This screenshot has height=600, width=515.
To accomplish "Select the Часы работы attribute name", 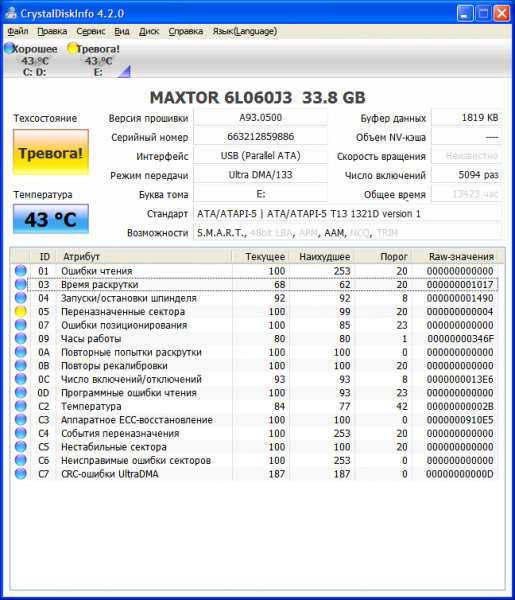I will point(91,339).
